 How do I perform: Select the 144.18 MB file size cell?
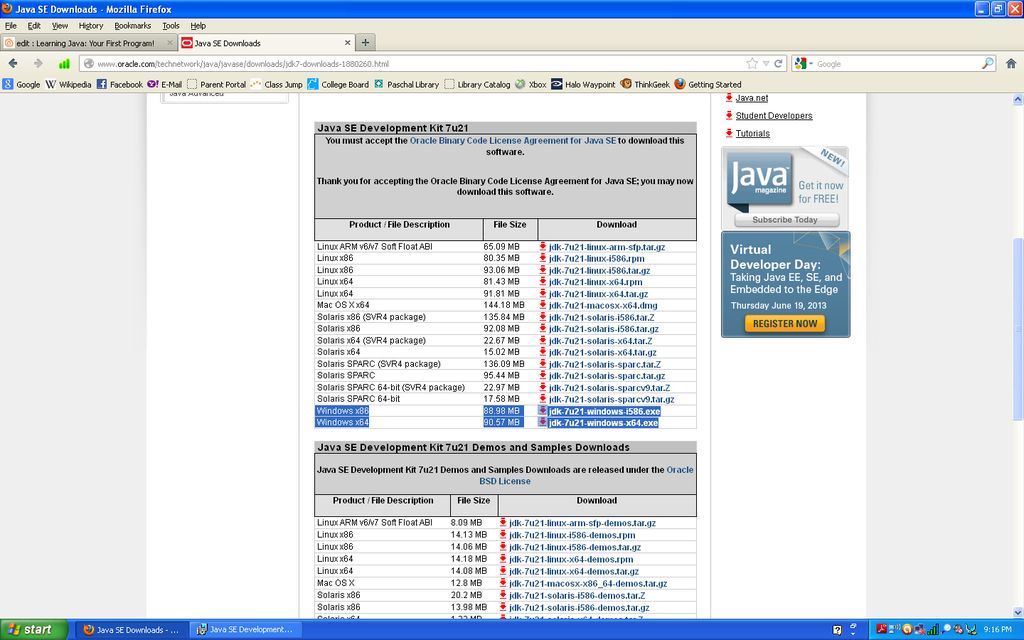coord(504,305)
